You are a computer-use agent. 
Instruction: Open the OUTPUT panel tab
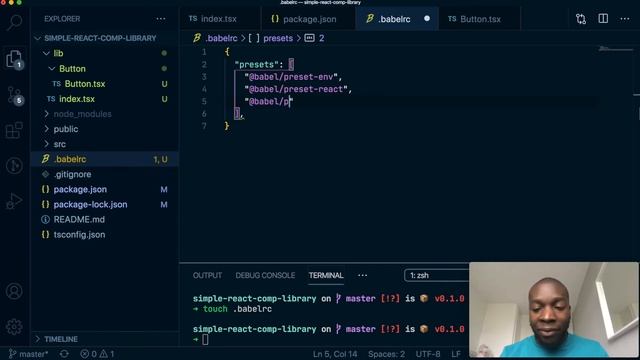click(x=207, y=276)
